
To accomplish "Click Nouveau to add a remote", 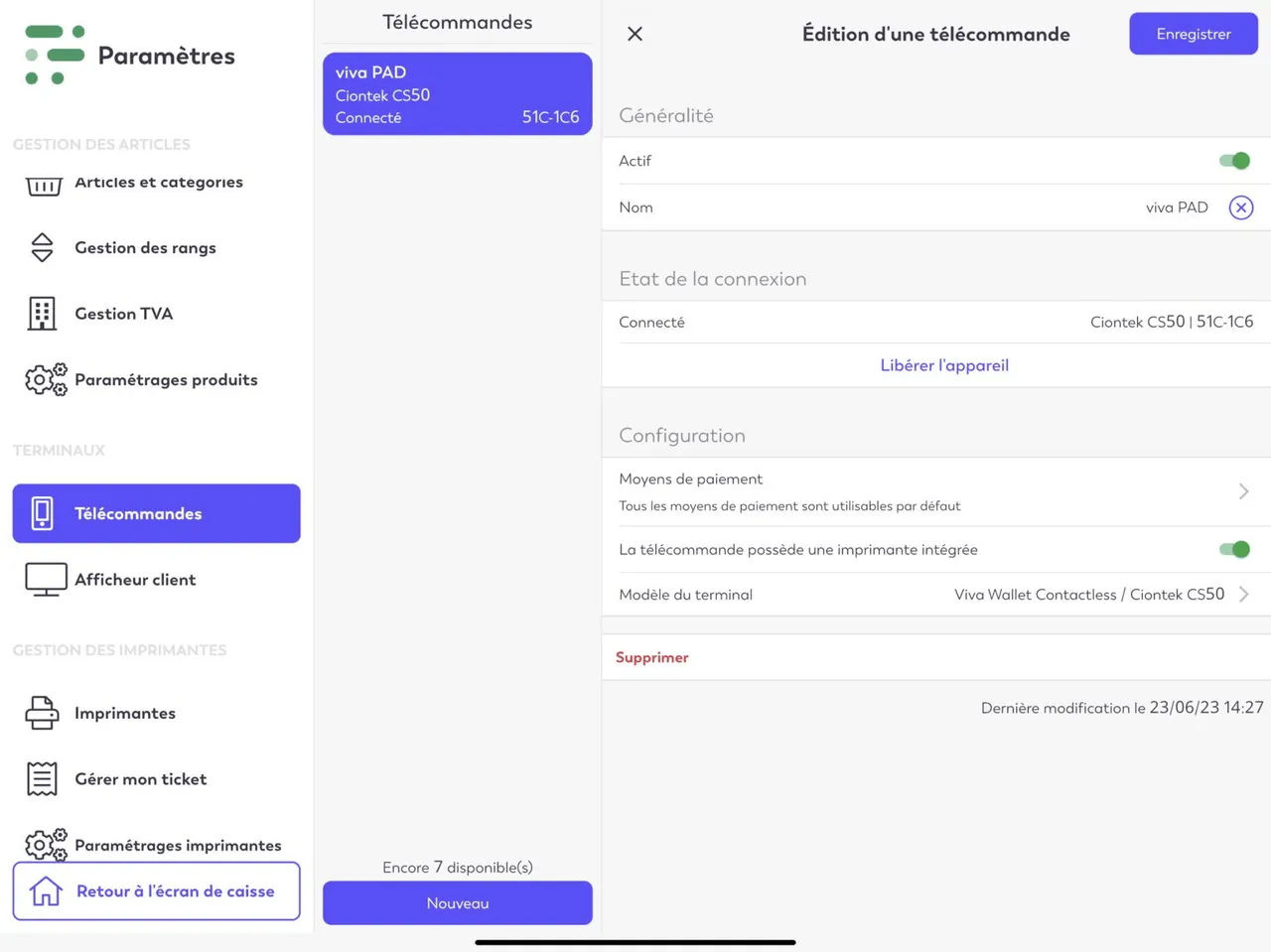I will pyautogui.click(x=458, y=903).
